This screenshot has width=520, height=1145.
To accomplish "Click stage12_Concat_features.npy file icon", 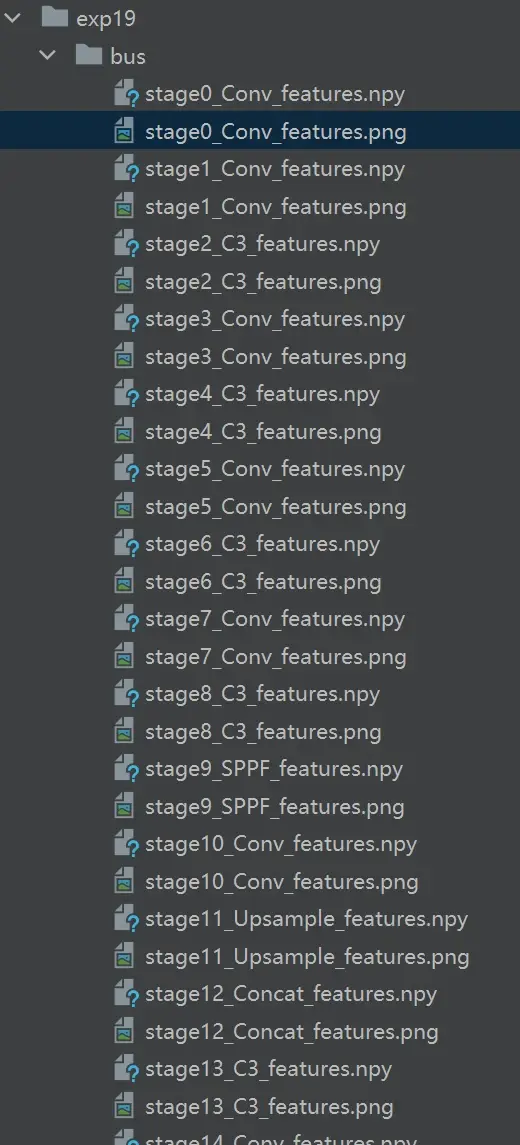I will (126, 994).
